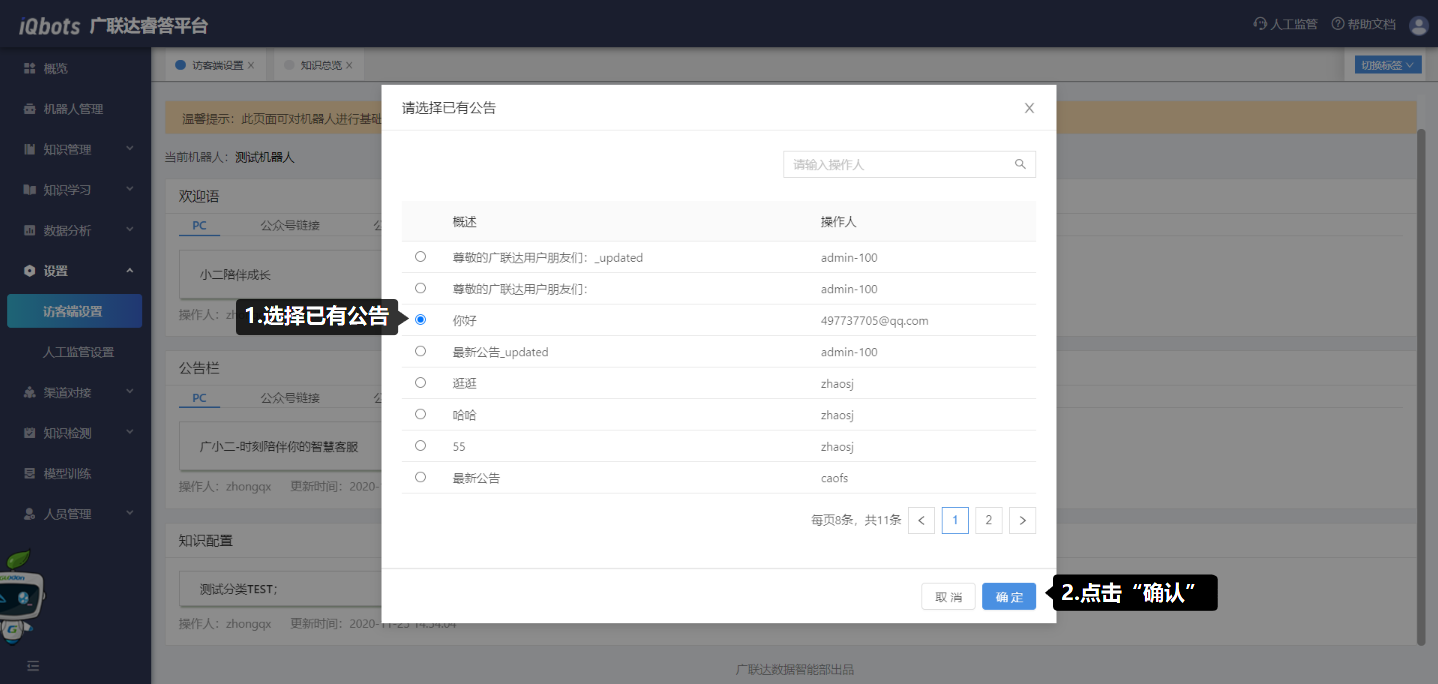Screen dimensions: 1438x684
Task: Expand 知识管理 sidebar menu
Action: click(75, 150)
